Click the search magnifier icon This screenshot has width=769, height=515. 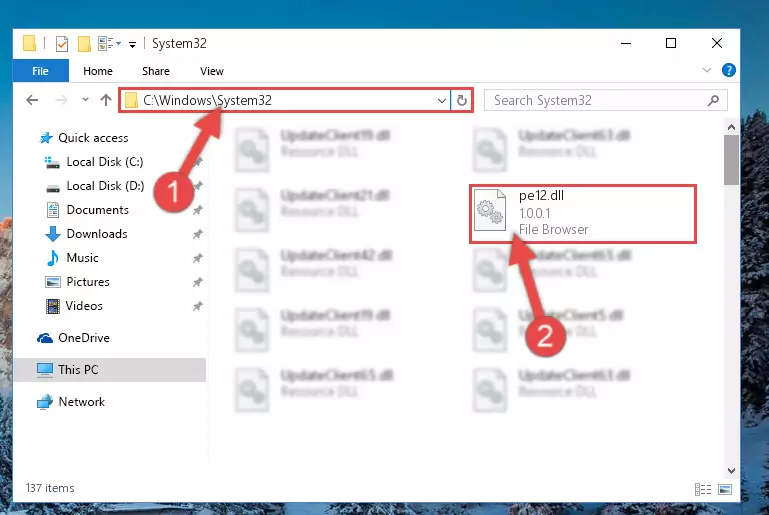coord(713,101)
